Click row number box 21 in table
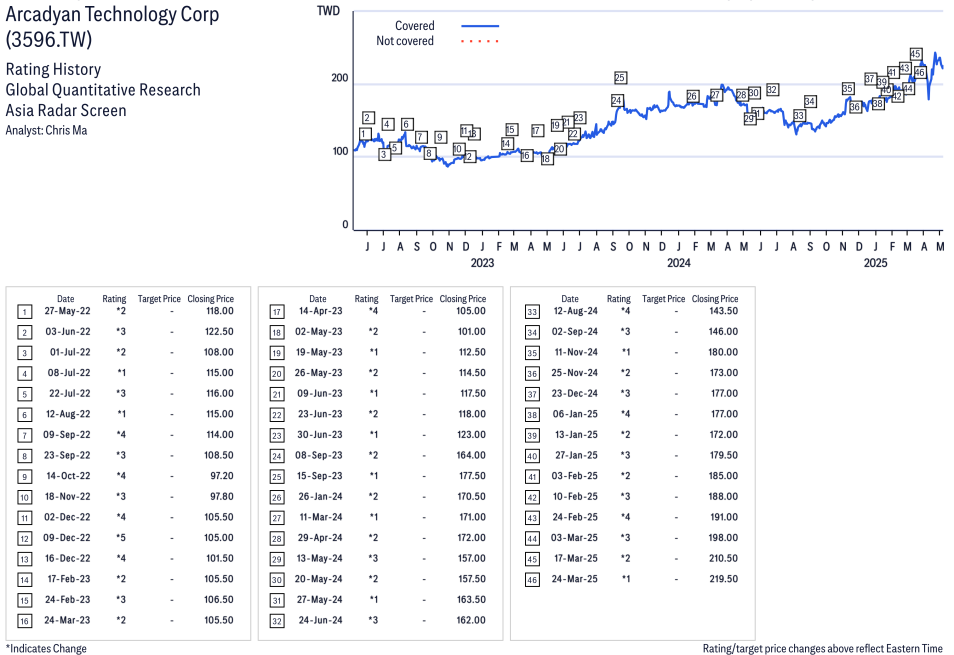The height and width of the screenshot is (655, 954). 277,394
